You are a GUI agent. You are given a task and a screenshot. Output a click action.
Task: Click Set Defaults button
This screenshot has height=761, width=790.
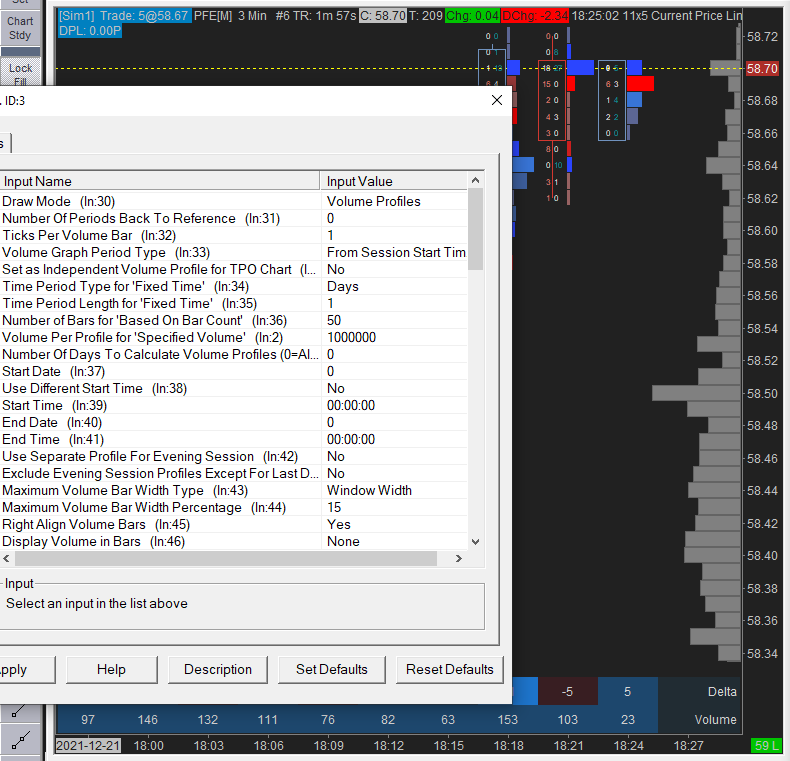pos(332,669)
